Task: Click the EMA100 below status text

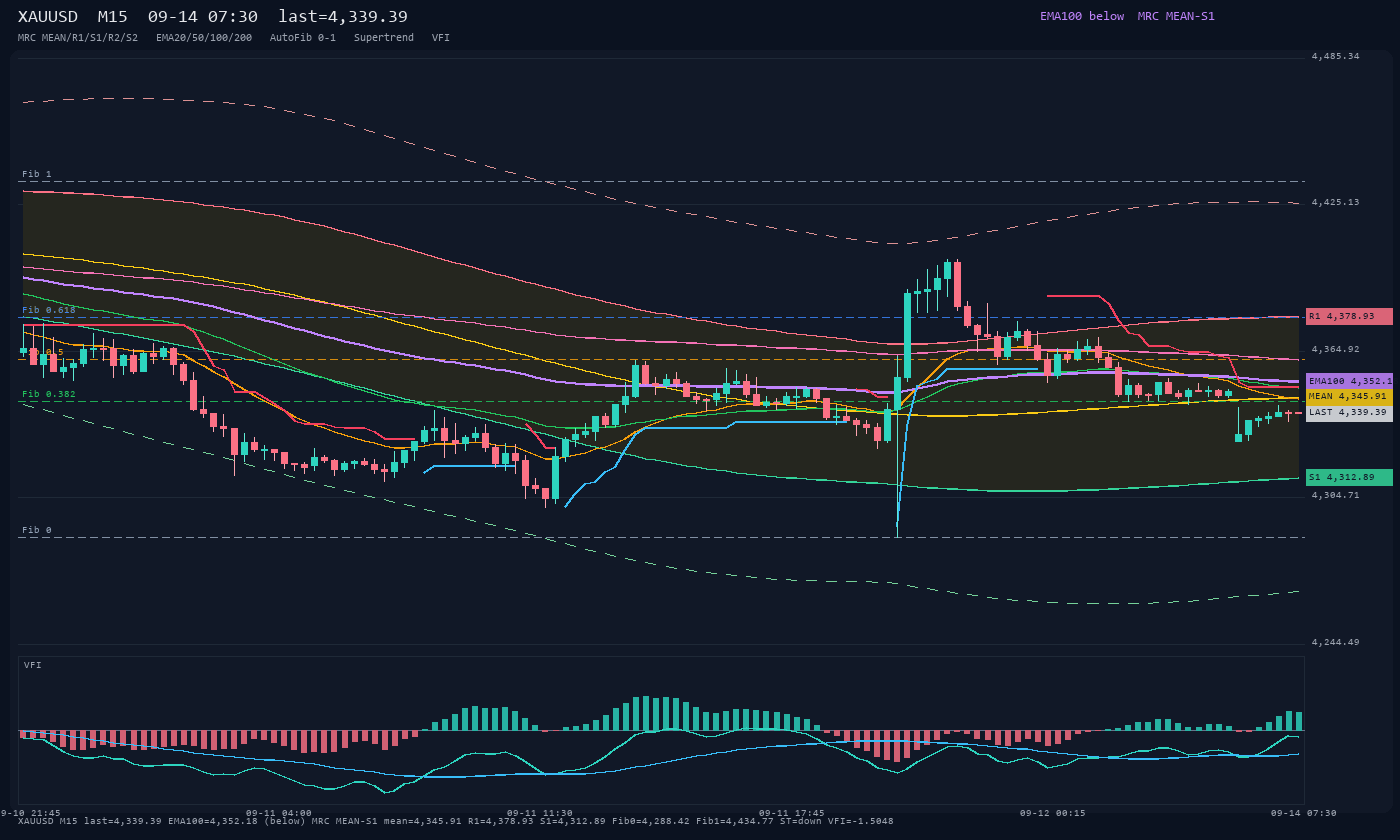Action: [x=1082, y=16]
